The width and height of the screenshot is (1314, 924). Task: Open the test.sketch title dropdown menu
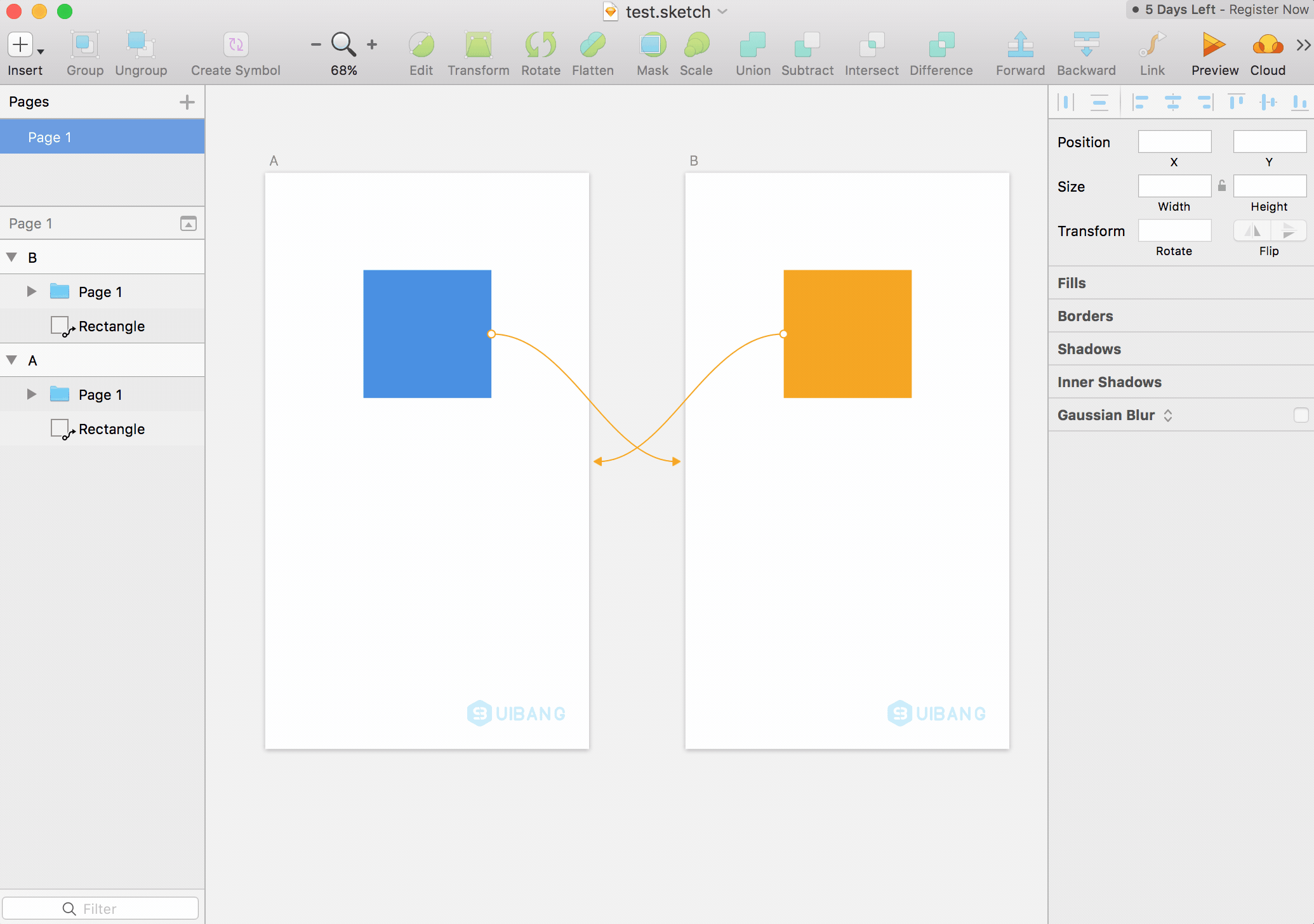coord(722,11)
